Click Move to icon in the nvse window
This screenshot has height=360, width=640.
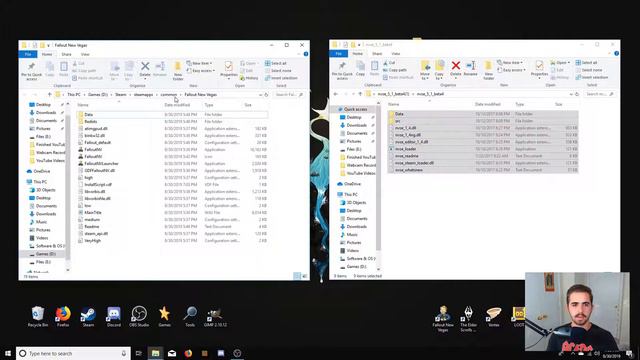pyautogui.click(x=425, y=70)
